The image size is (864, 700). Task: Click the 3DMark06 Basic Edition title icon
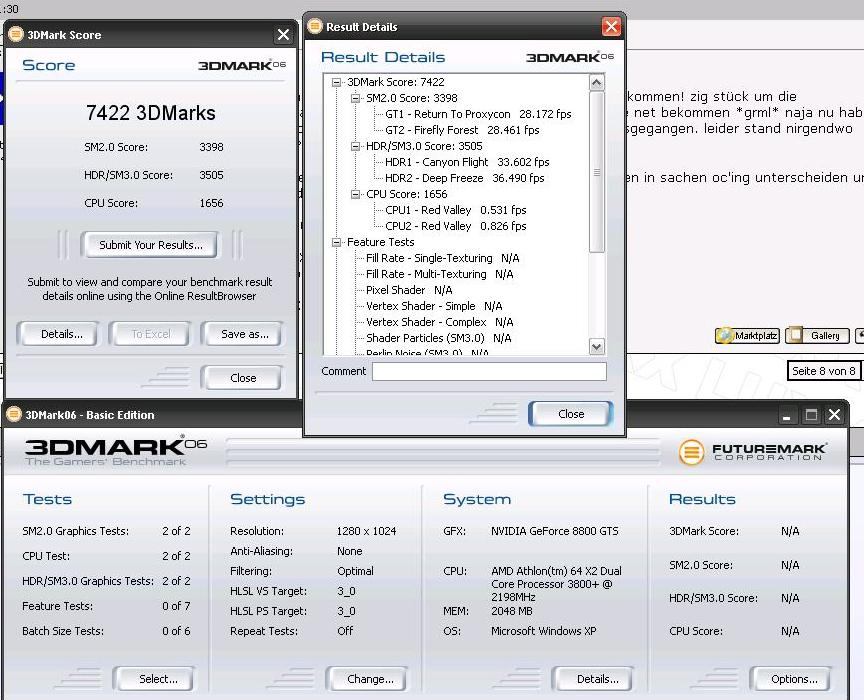click(13, 414)
